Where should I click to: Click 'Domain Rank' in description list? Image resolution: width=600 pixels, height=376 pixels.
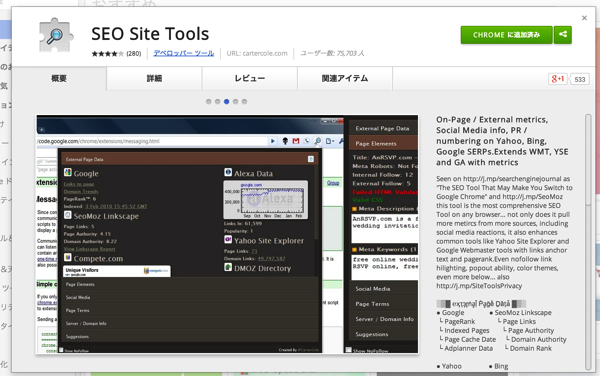point(530,348)
